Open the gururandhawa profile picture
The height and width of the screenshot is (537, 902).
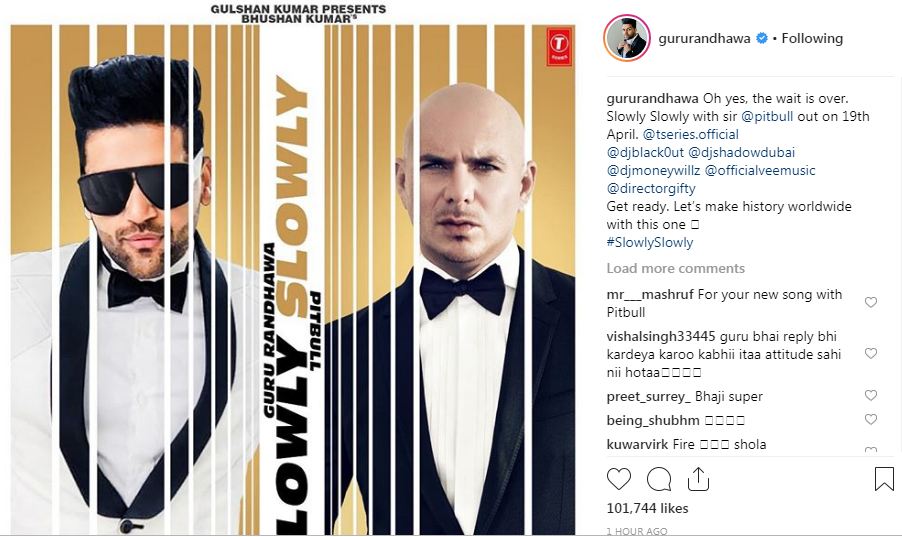pos(626,38)
